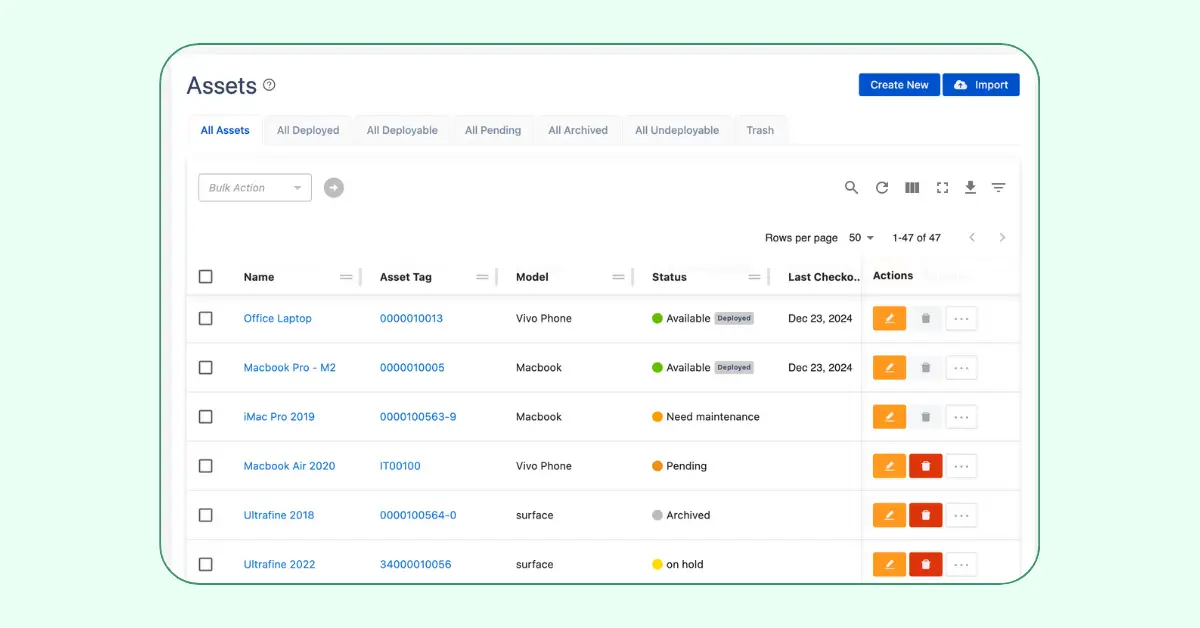Switch to the All Undeployable tab
Viewport: 1200px width, 628px height.
[x=677, y=130]
